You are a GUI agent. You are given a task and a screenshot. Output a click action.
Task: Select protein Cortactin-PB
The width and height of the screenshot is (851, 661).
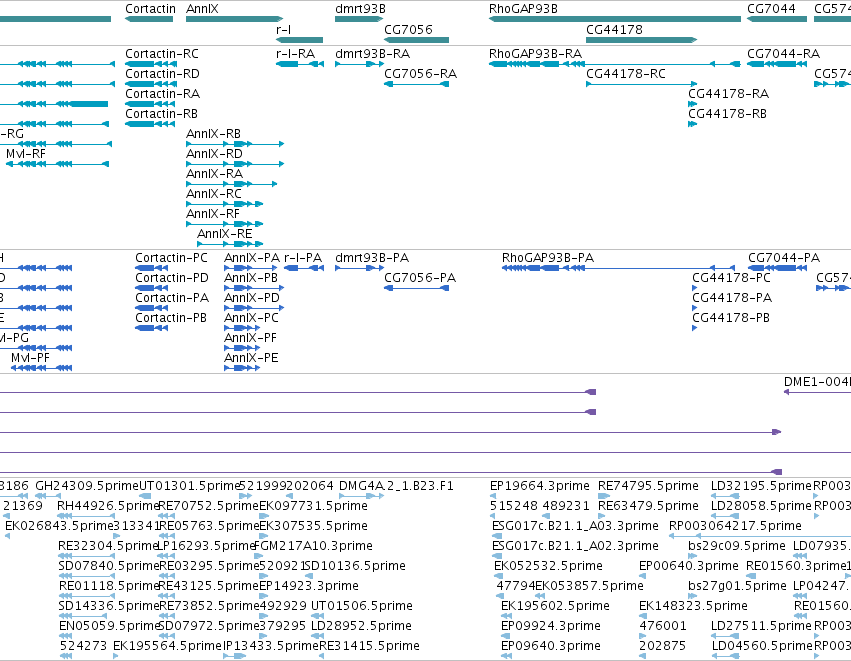point(170,318)
